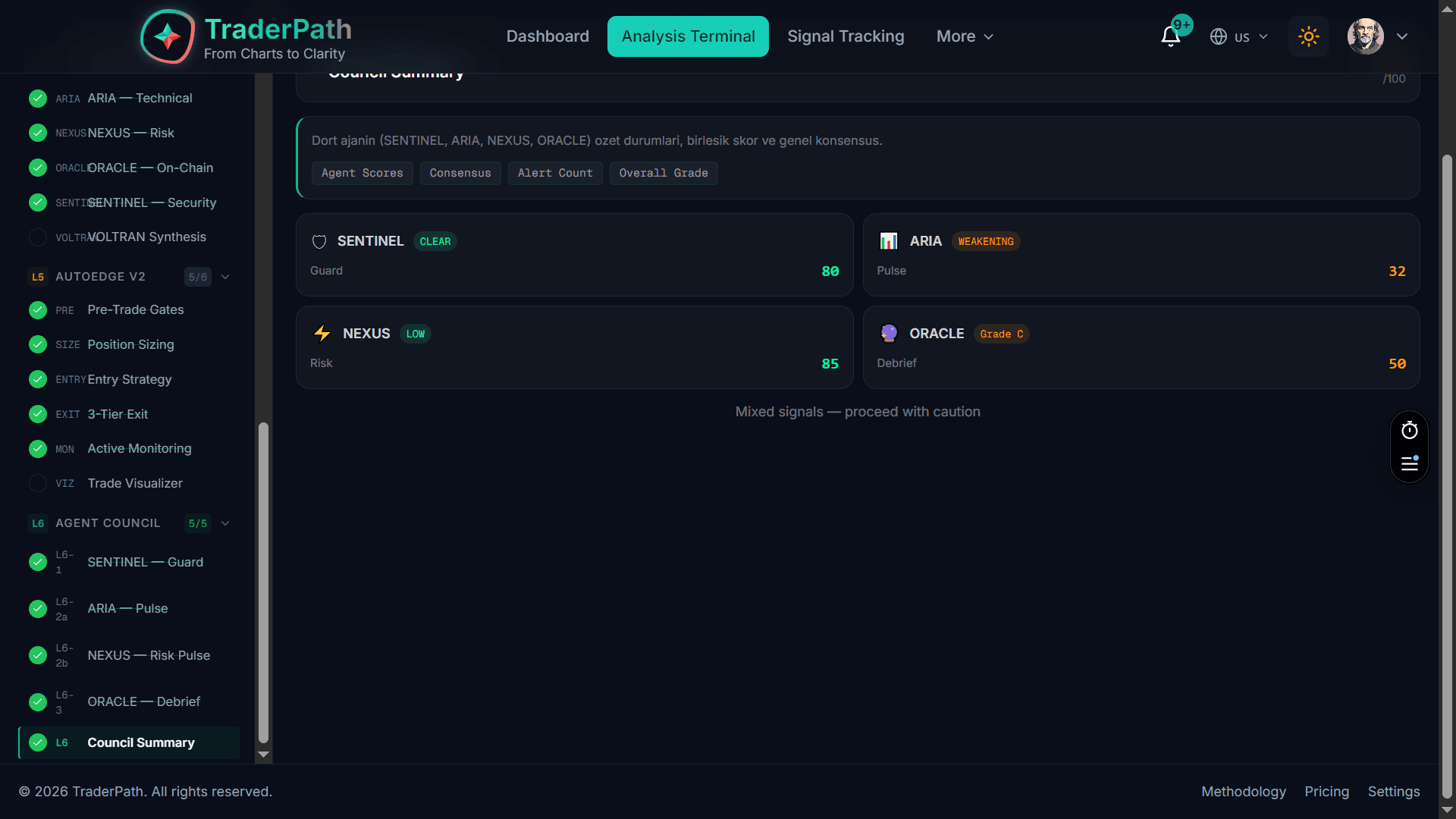This screenshot has width=1456, height=819.
Task: Click the check icon for NEXUS — Risk Pulse
Action: pos(38,656)
